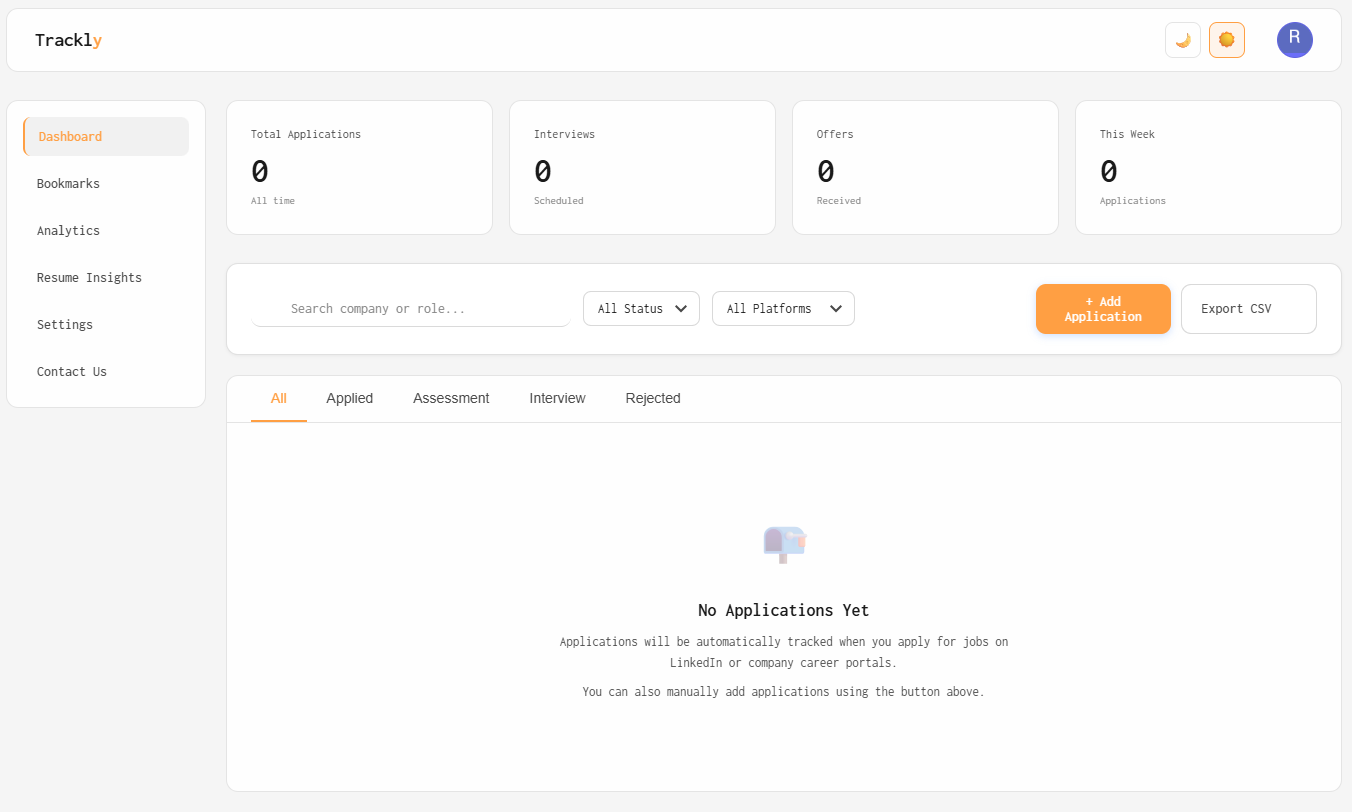Select the Interview tab
This screenshot has width=1352, height=812.
click(557, 398)
